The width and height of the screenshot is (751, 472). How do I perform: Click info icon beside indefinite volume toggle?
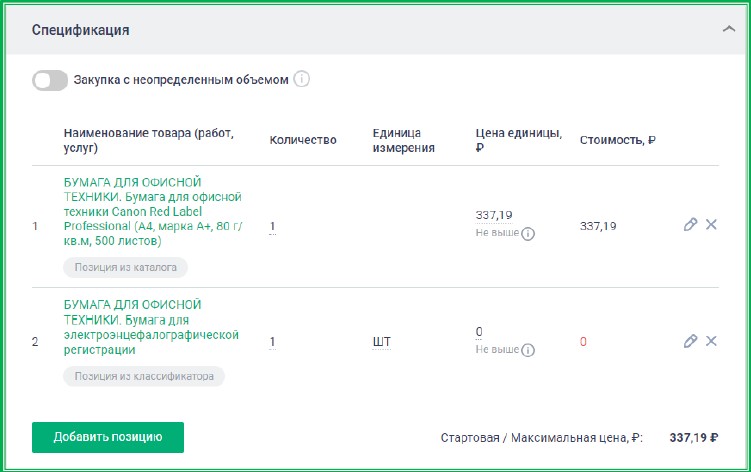point(301,79)
